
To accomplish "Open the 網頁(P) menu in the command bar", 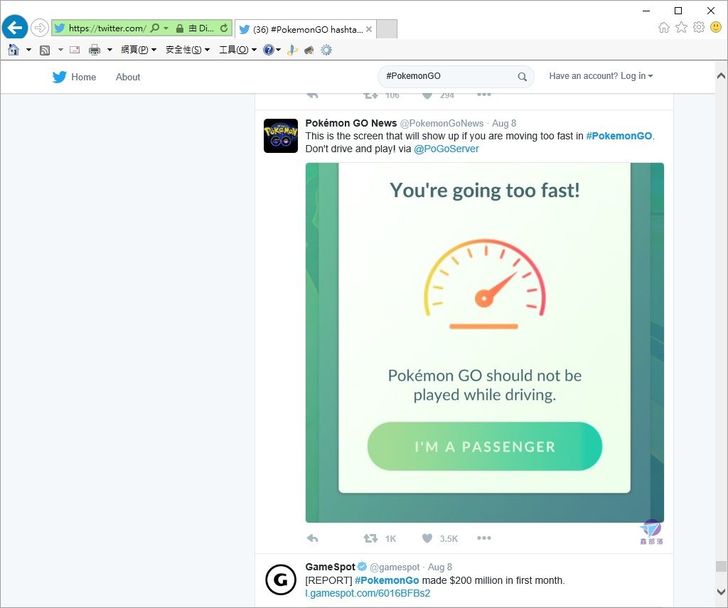I will coord(138,50).
